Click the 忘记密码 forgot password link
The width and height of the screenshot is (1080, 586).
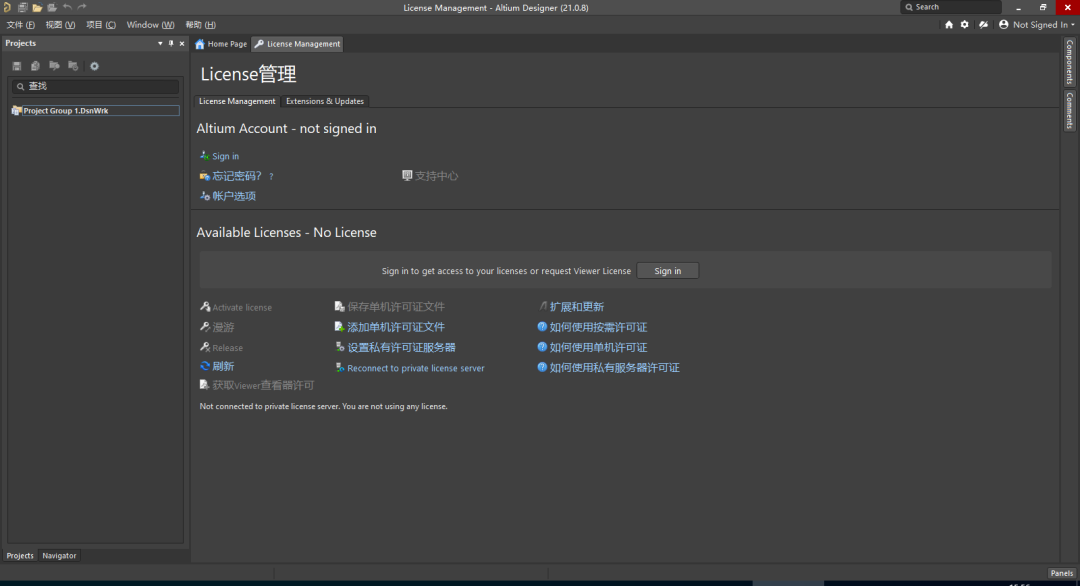tap(237, 175)
